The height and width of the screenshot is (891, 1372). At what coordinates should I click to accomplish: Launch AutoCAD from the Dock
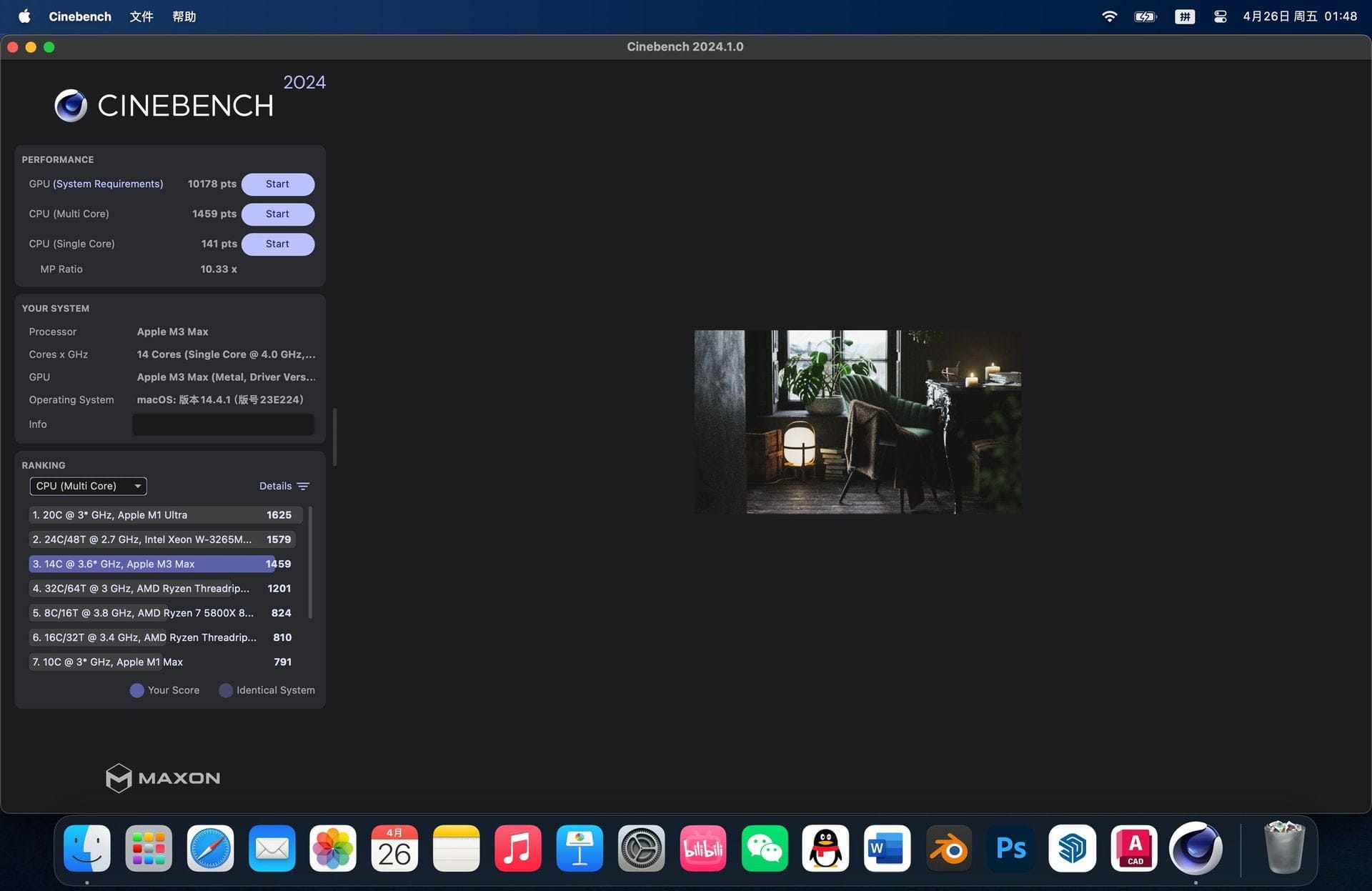pyautogui.click(x=1133, y=848)
